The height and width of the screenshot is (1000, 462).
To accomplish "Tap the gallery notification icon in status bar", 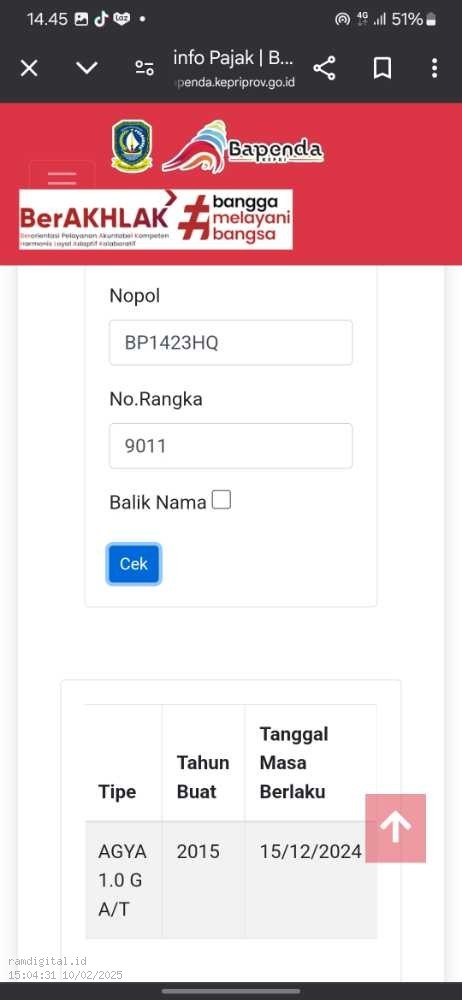I will 81,19.
